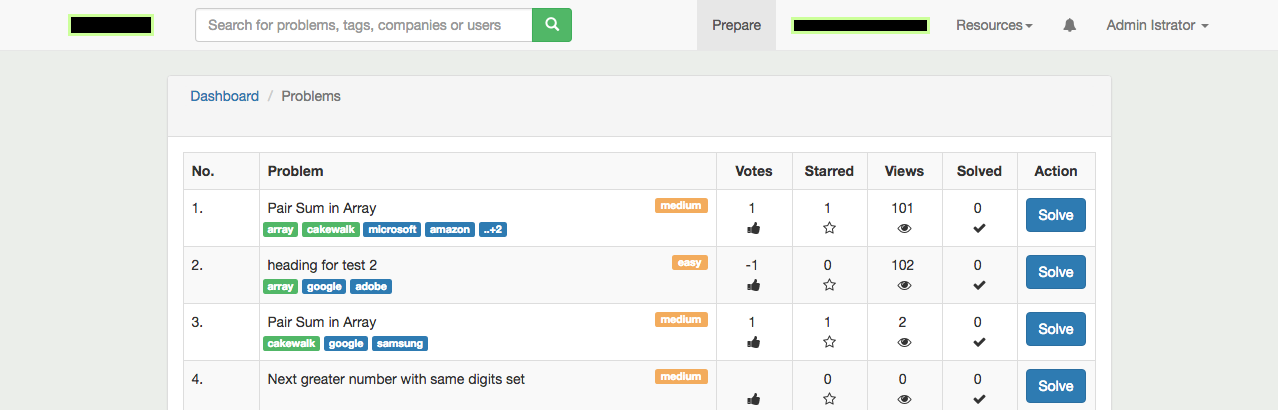Screen dimensions: 1278x410
Task: Open the notifications bell icon
Action: (x=1070, y=25)
